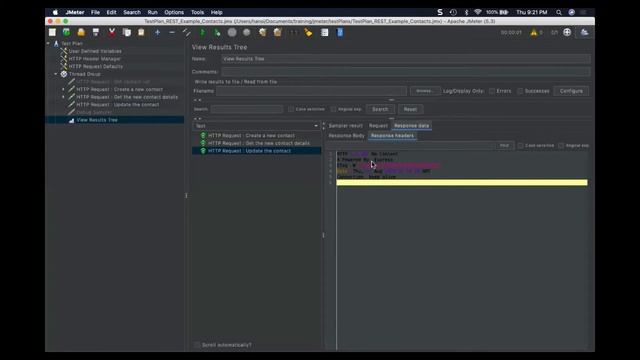Viewport: 640px width, 360px height.
Task: Collapse the Test Plan tree node arrow
Action: 48,43
